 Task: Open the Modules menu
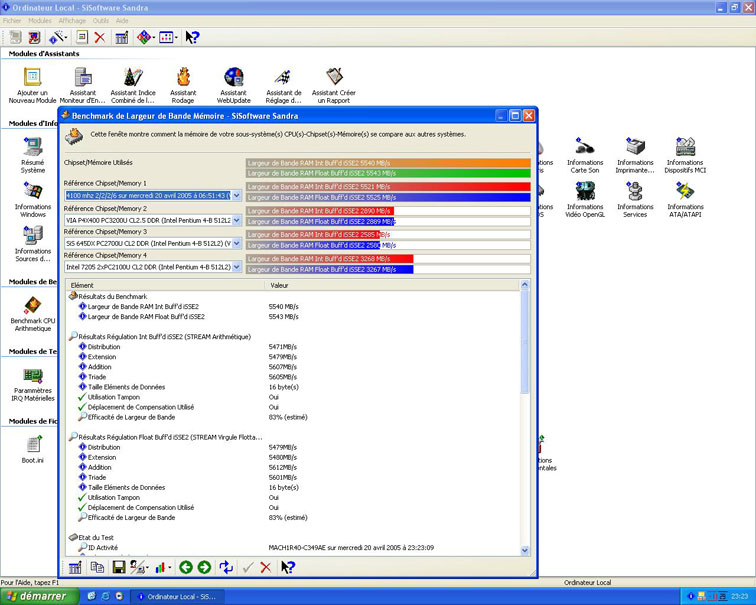coord(40,21)
